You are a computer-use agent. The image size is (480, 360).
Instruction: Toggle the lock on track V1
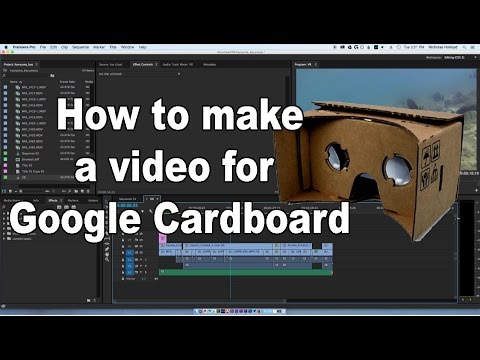pyautogui.click(x=123, y=253)
